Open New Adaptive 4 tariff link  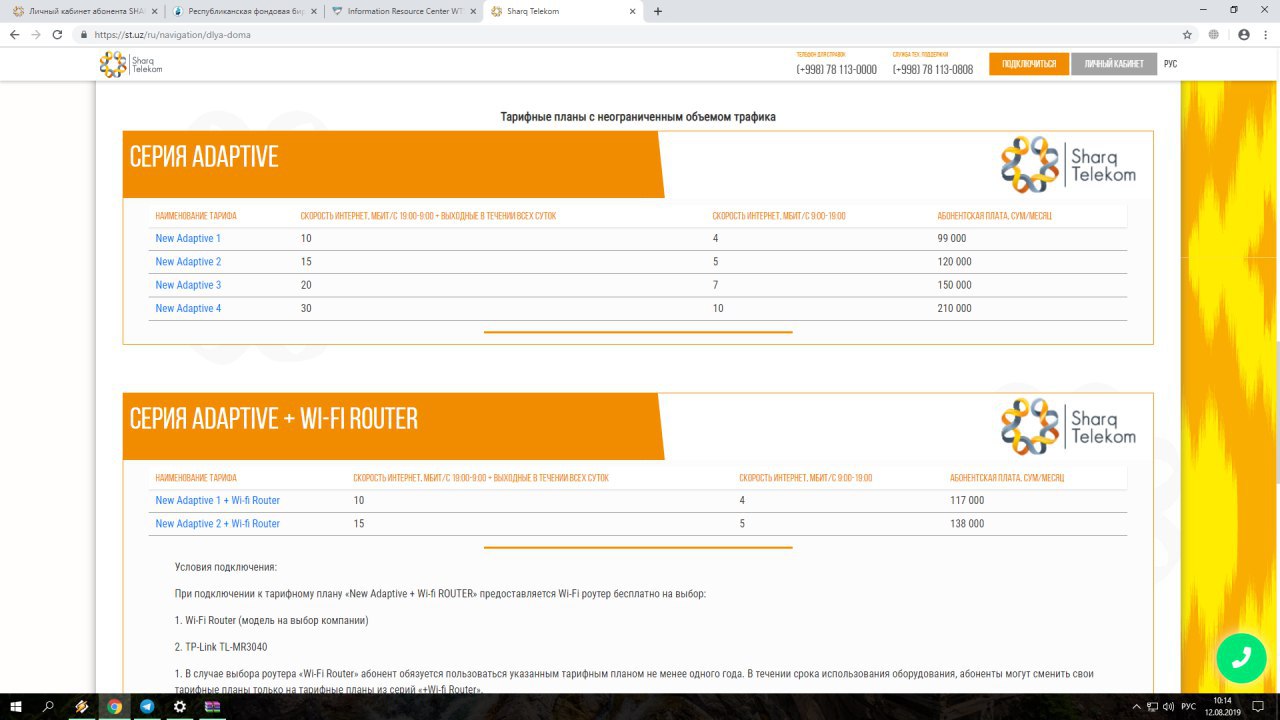tap(188, 308)
